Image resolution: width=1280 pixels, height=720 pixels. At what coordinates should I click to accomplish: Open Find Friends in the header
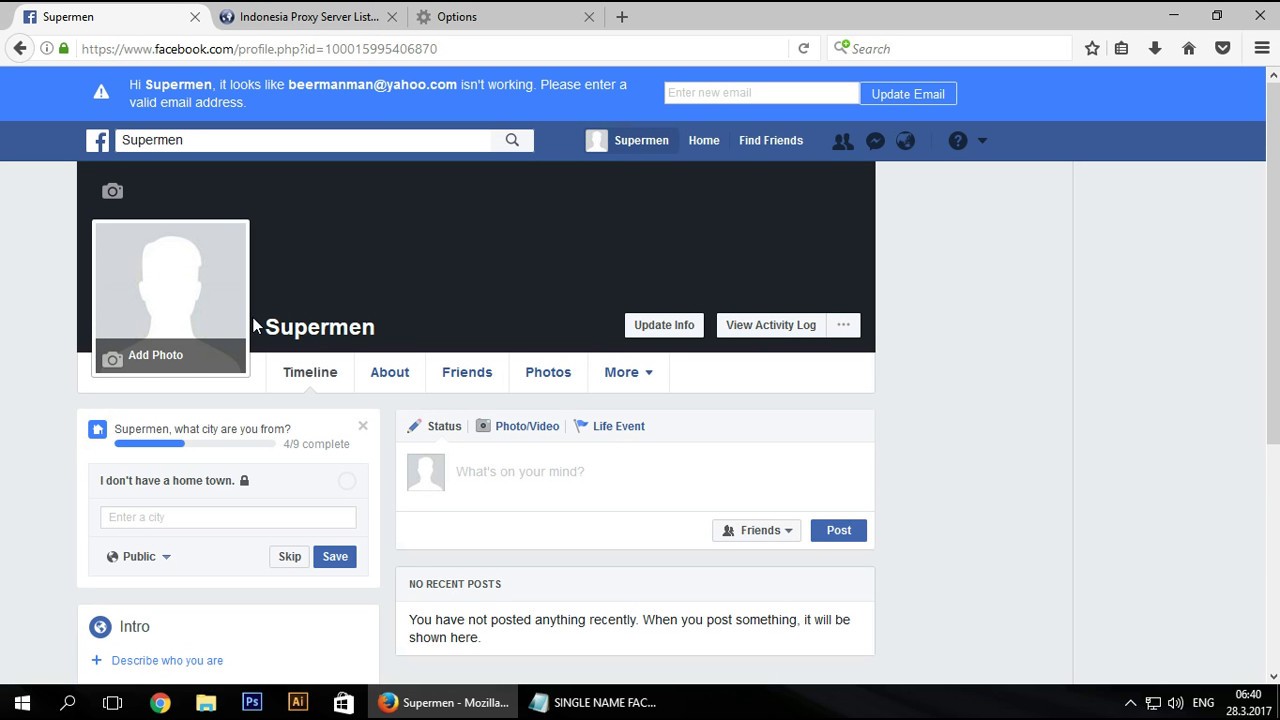coord(771,141)
